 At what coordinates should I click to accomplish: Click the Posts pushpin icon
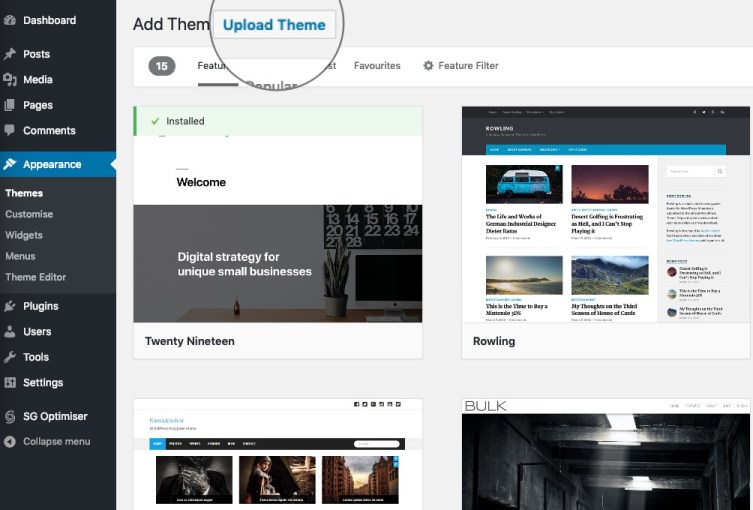point(9,54)
